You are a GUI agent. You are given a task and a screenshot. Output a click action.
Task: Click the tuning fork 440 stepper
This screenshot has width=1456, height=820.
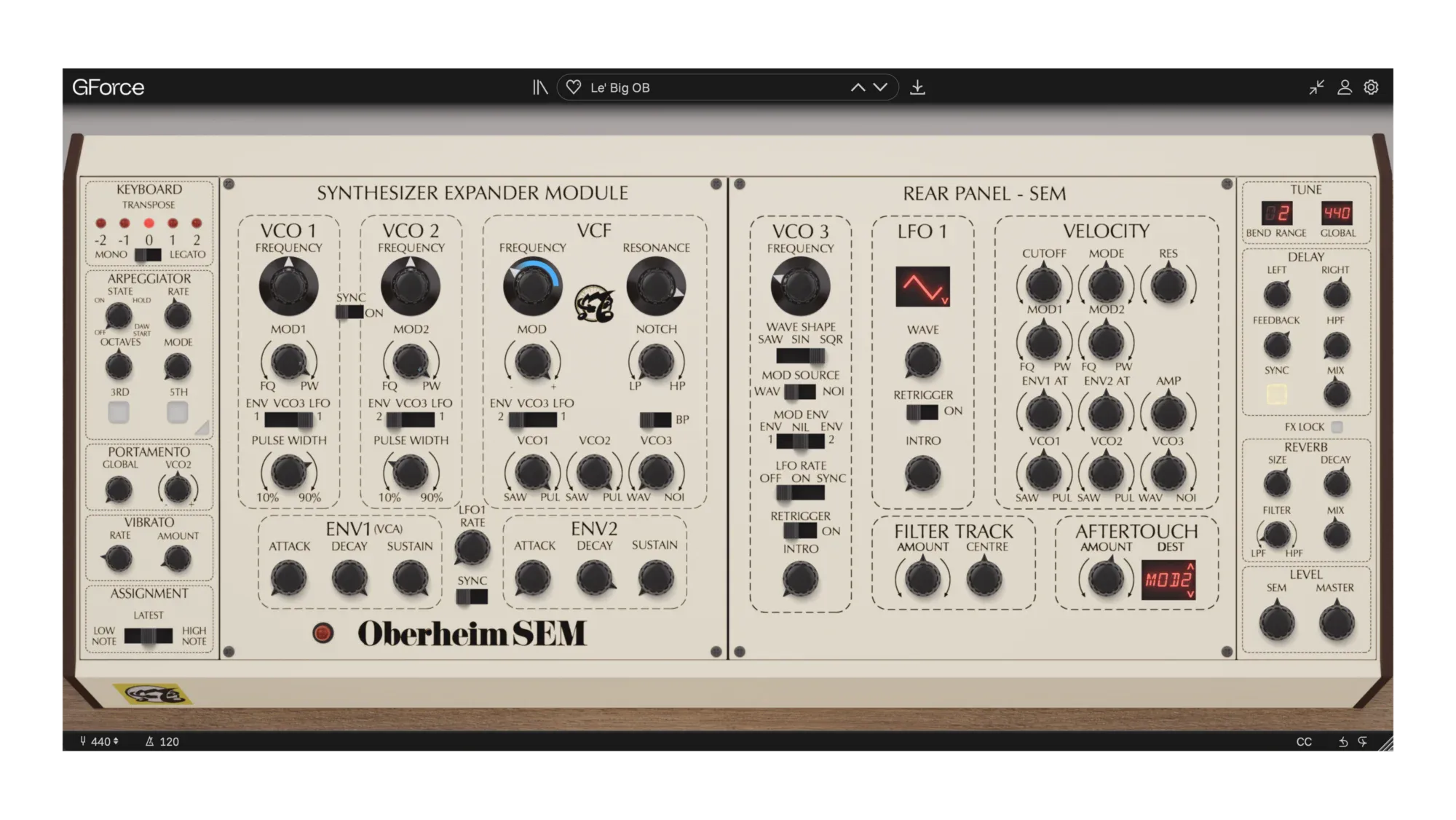click(x=100, y=741)
